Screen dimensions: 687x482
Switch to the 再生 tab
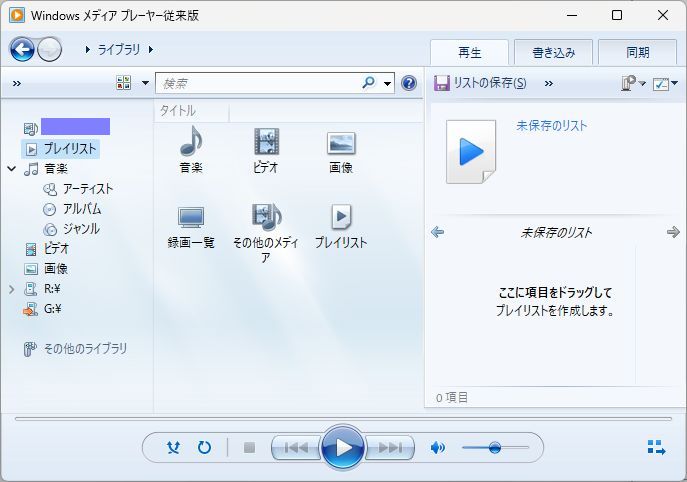tap(469, 53)
